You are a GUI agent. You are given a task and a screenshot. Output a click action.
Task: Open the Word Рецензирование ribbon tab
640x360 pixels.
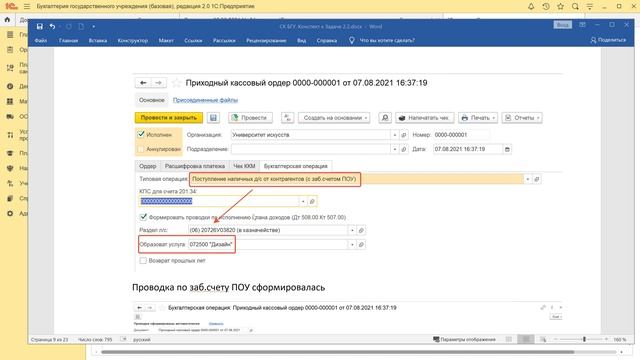266,40
